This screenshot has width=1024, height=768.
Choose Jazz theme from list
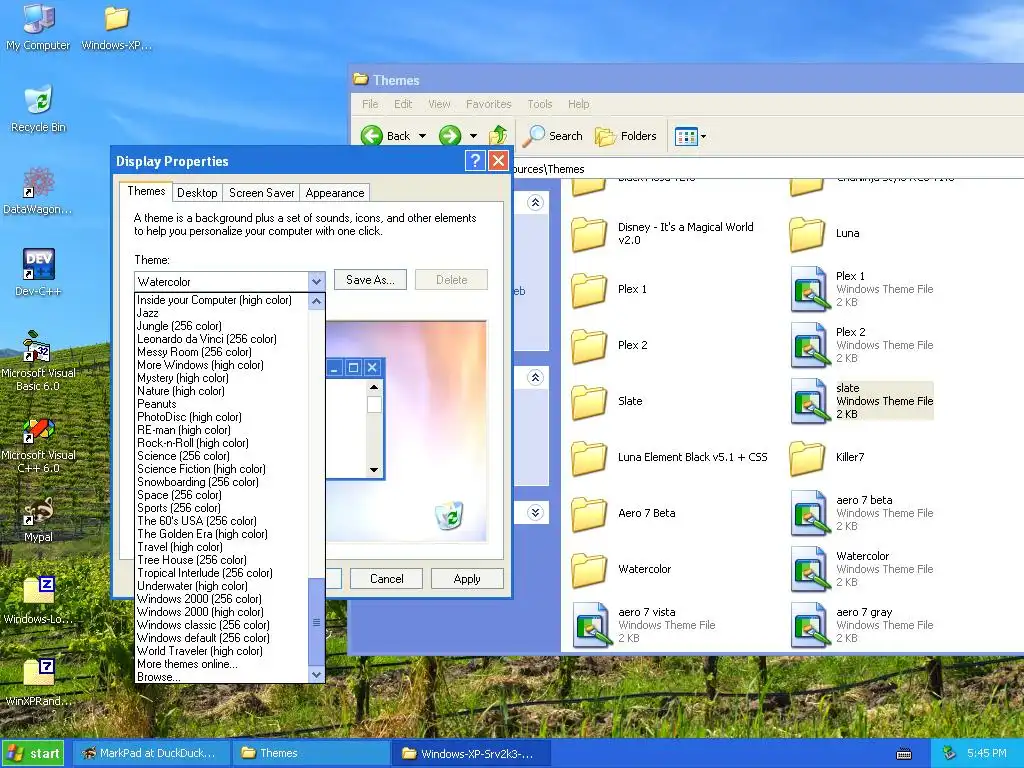point(221,313)
